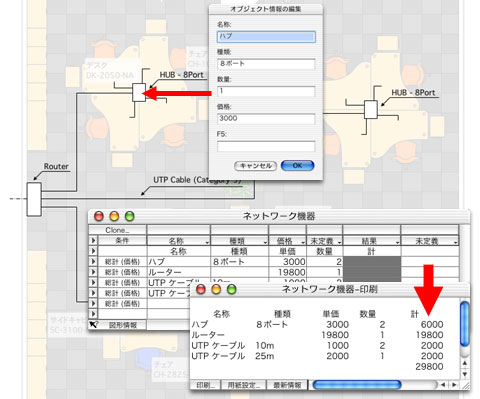The height and width of the screenshot is (399, 480).
Task: Open the 結果 column header dropdown
Action: pyautogui.click(x=397, y=242)
